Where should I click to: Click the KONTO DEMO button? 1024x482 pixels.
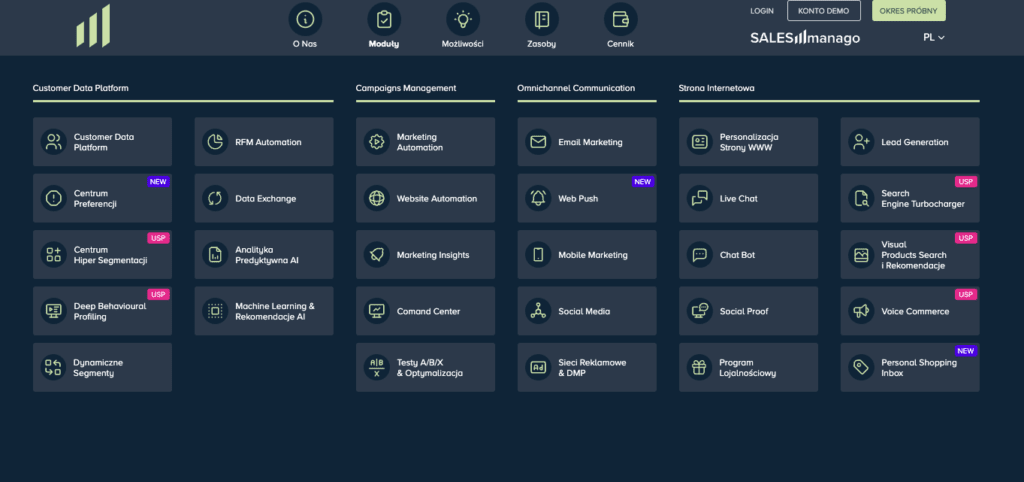coord(824,11)
